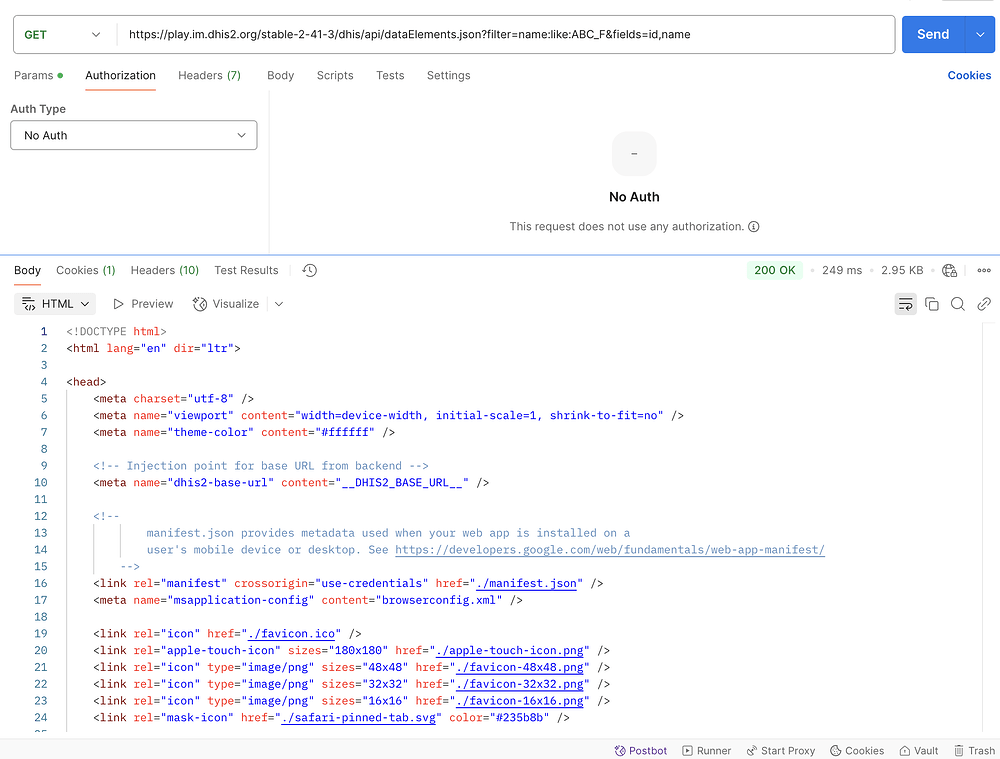Click the ./manifest.json link
This screenshot has width=1000, height=759.
point(526,584)
